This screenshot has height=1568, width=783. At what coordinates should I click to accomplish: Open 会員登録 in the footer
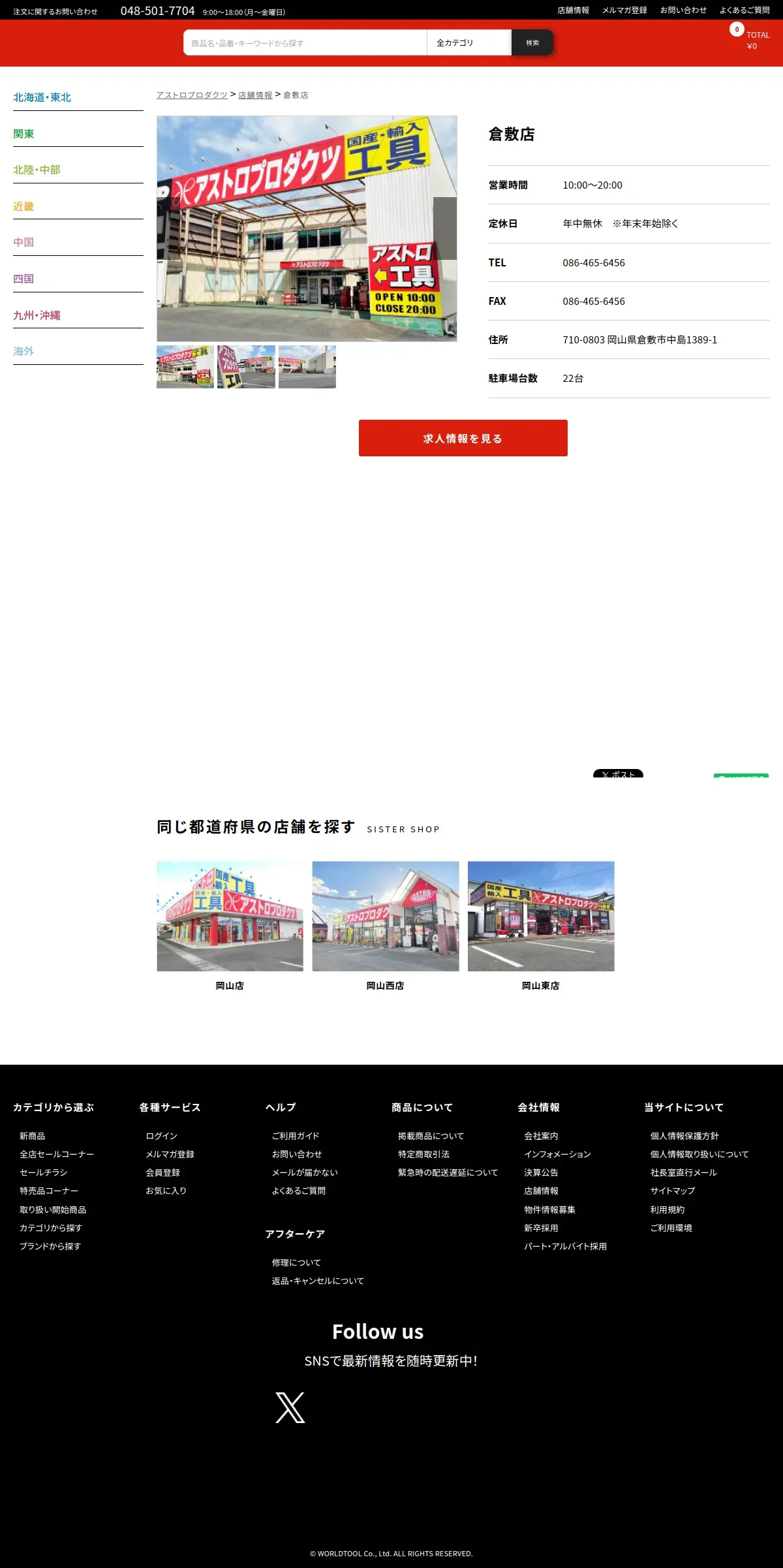tap(163, 1172)
